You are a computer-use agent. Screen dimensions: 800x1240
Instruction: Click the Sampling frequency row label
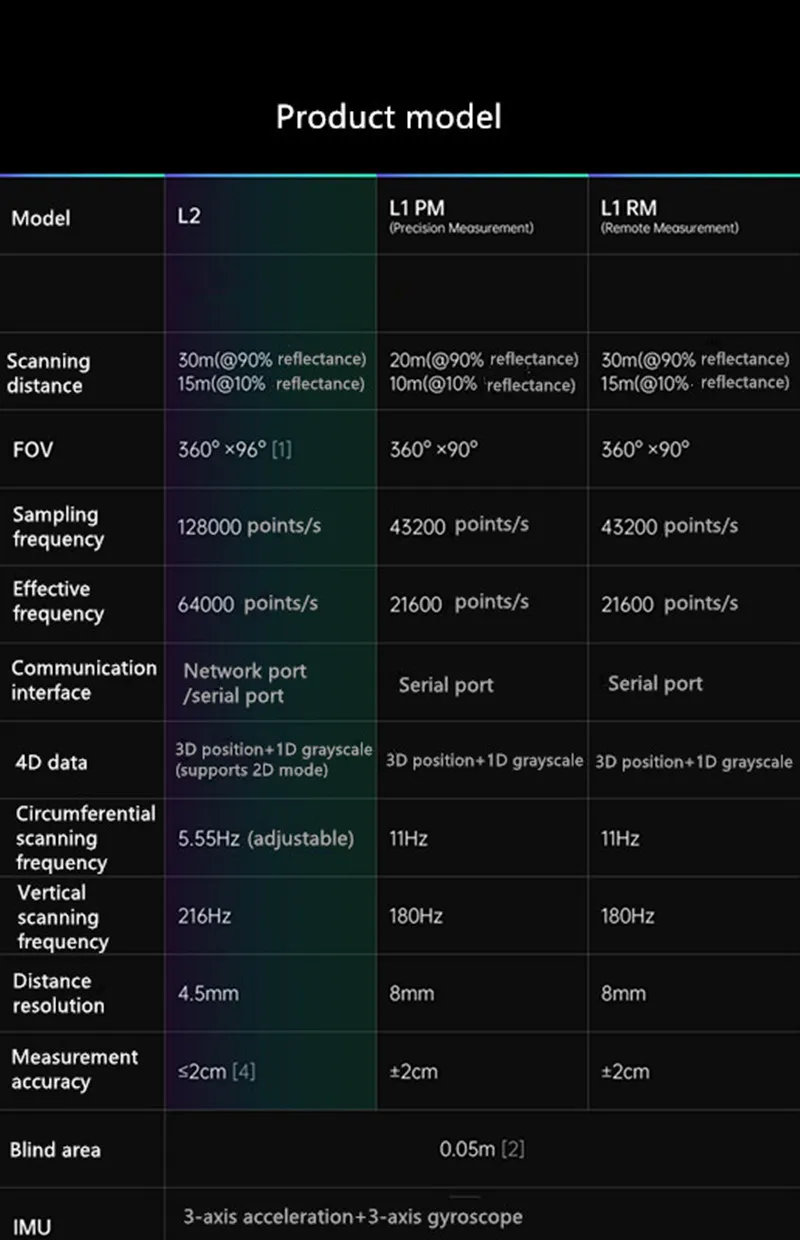coord(58,527)
